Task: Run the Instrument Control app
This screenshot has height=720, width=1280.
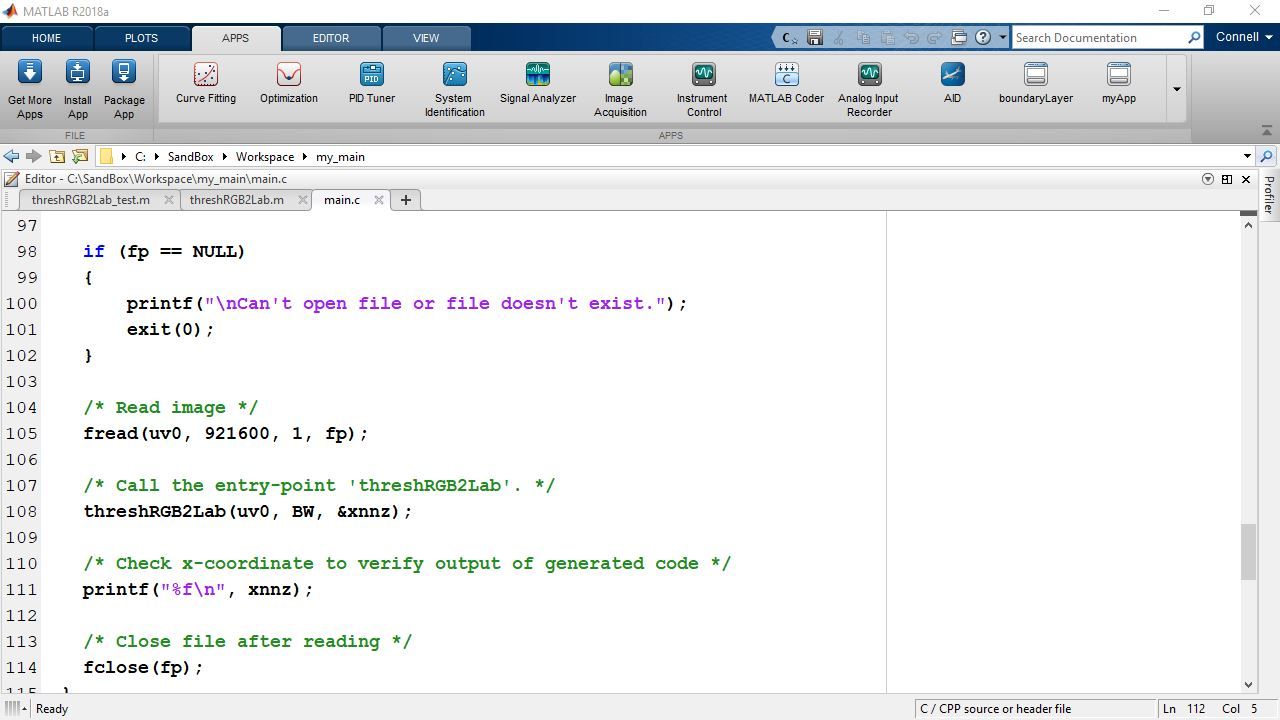Action: coord(702,85)
